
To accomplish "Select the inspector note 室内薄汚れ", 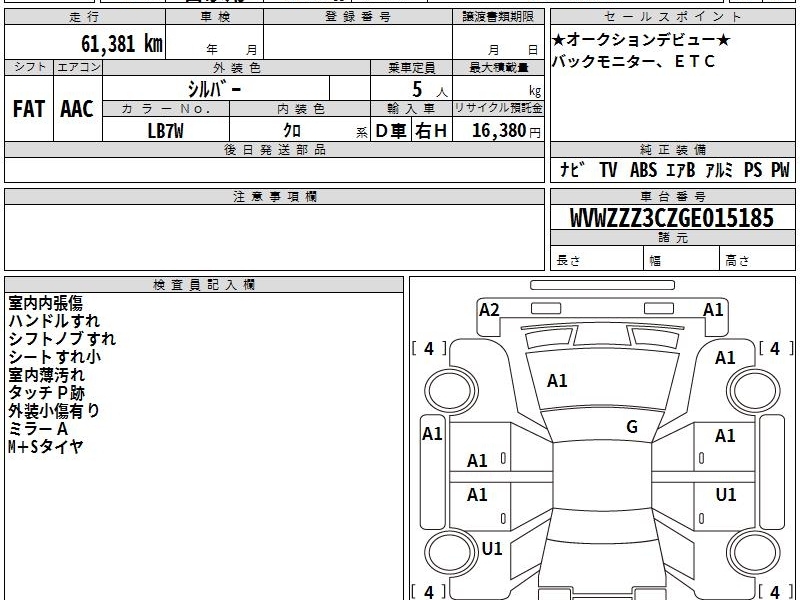I will [46, 375].
